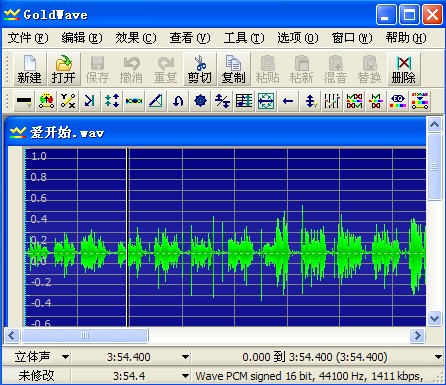Click the colorful Doppler effect icon

click(x=46, y=101)
